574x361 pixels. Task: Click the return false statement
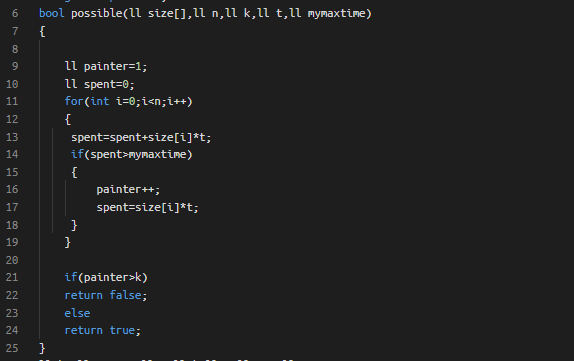pyautogui.click(x=106, y=295)
